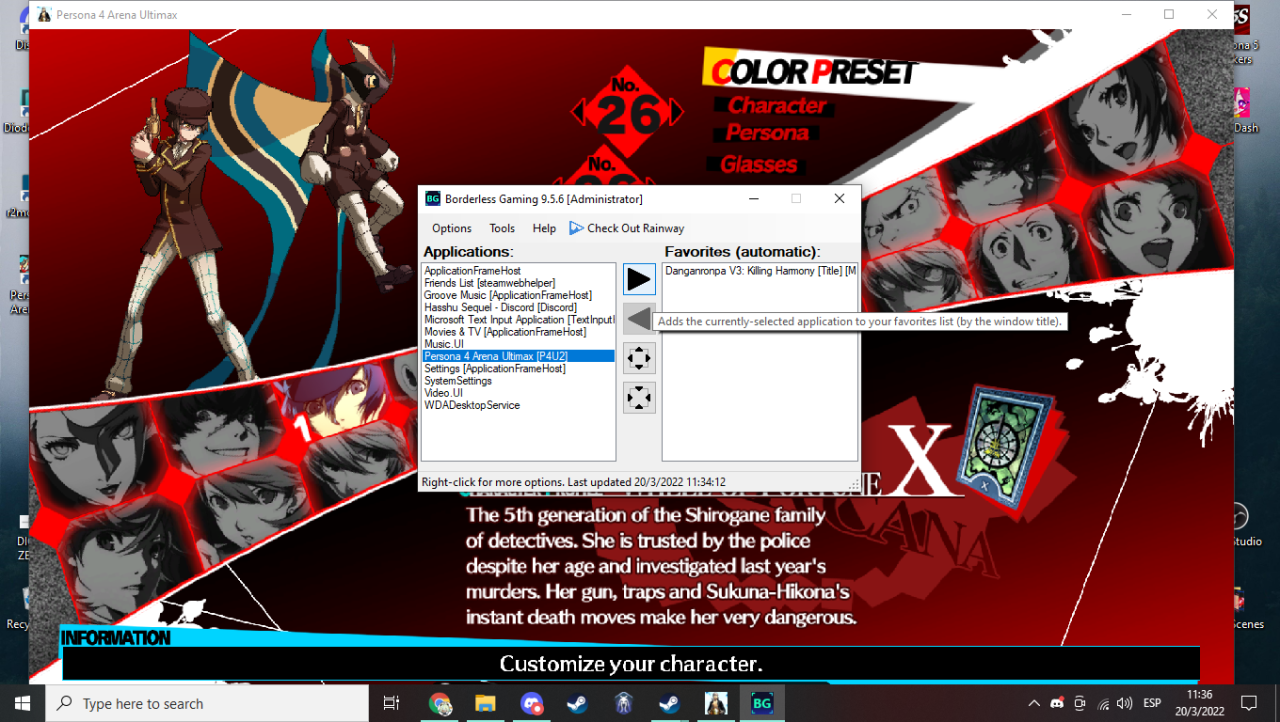Open the Options menu
This screenshot has height=722, width=1280.
(452, 228)
